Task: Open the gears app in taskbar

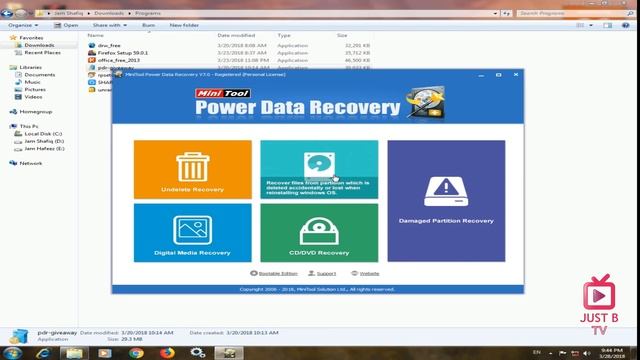Action: click(198, 353)
